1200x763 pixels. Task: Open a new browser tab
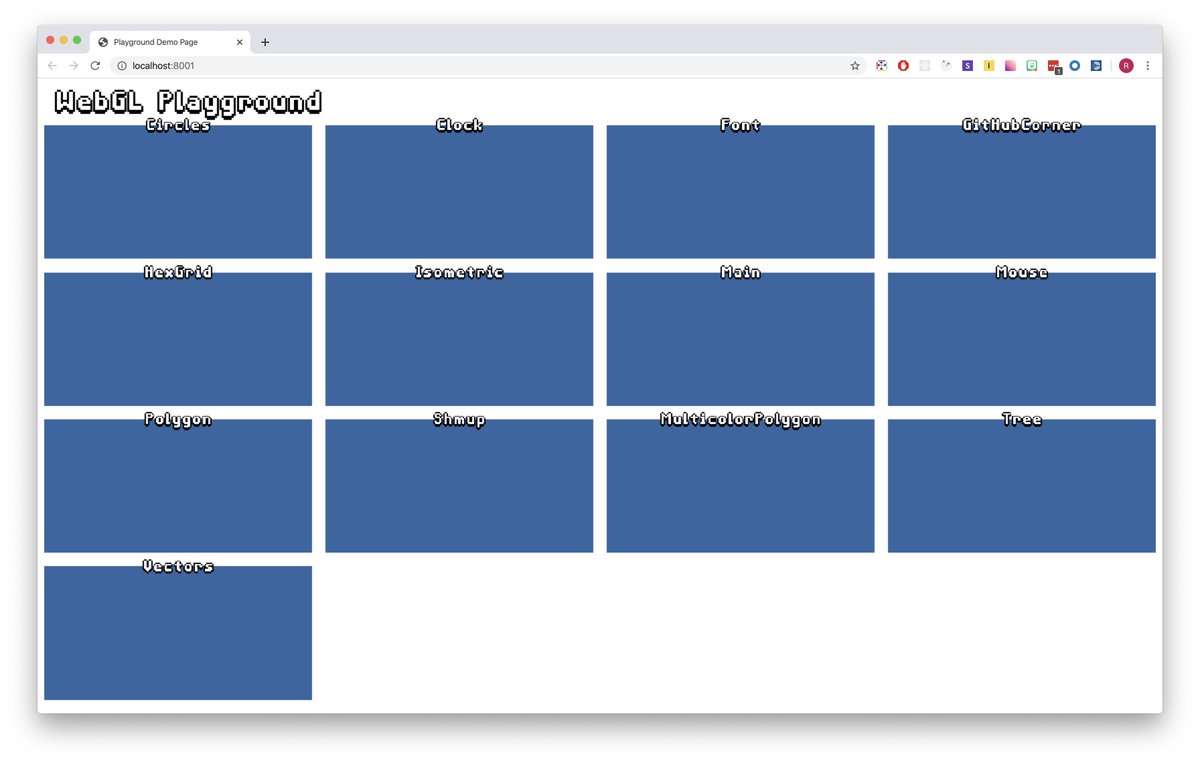pos(265,42)
